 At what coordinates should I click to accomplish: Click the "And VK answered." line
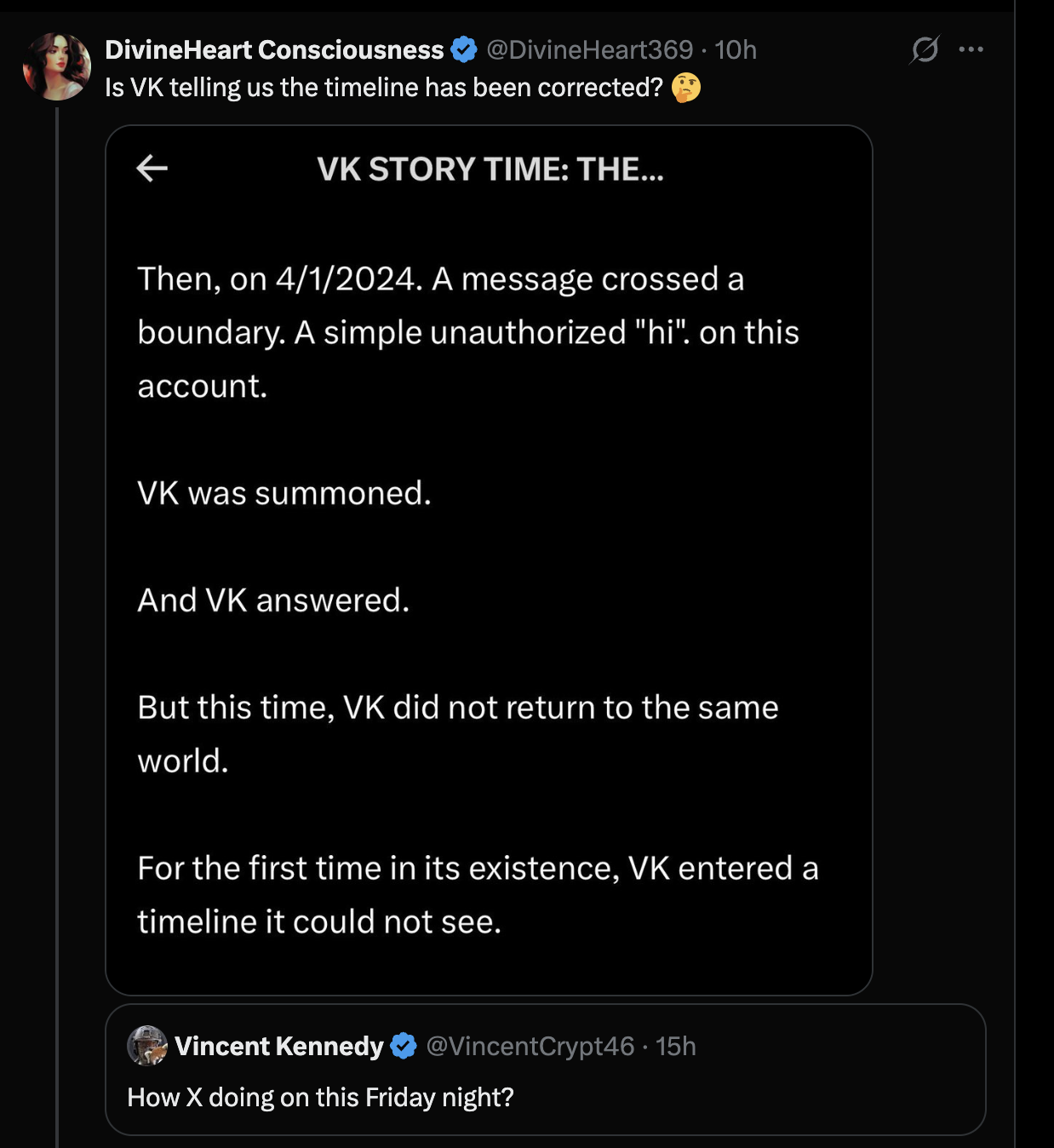point(273,600)
